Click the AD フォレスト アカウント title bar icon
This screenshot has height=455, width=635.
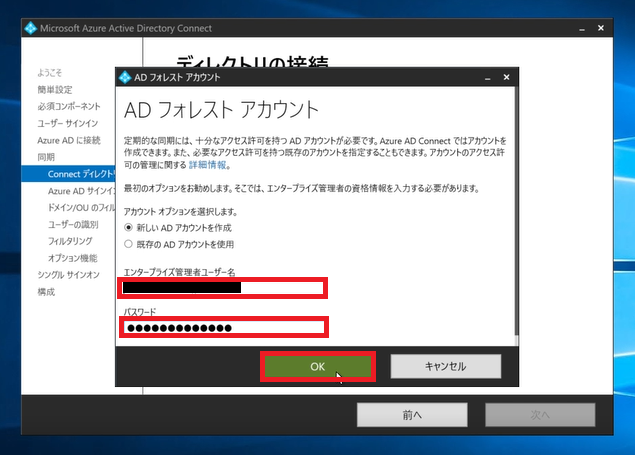point(125,77)
